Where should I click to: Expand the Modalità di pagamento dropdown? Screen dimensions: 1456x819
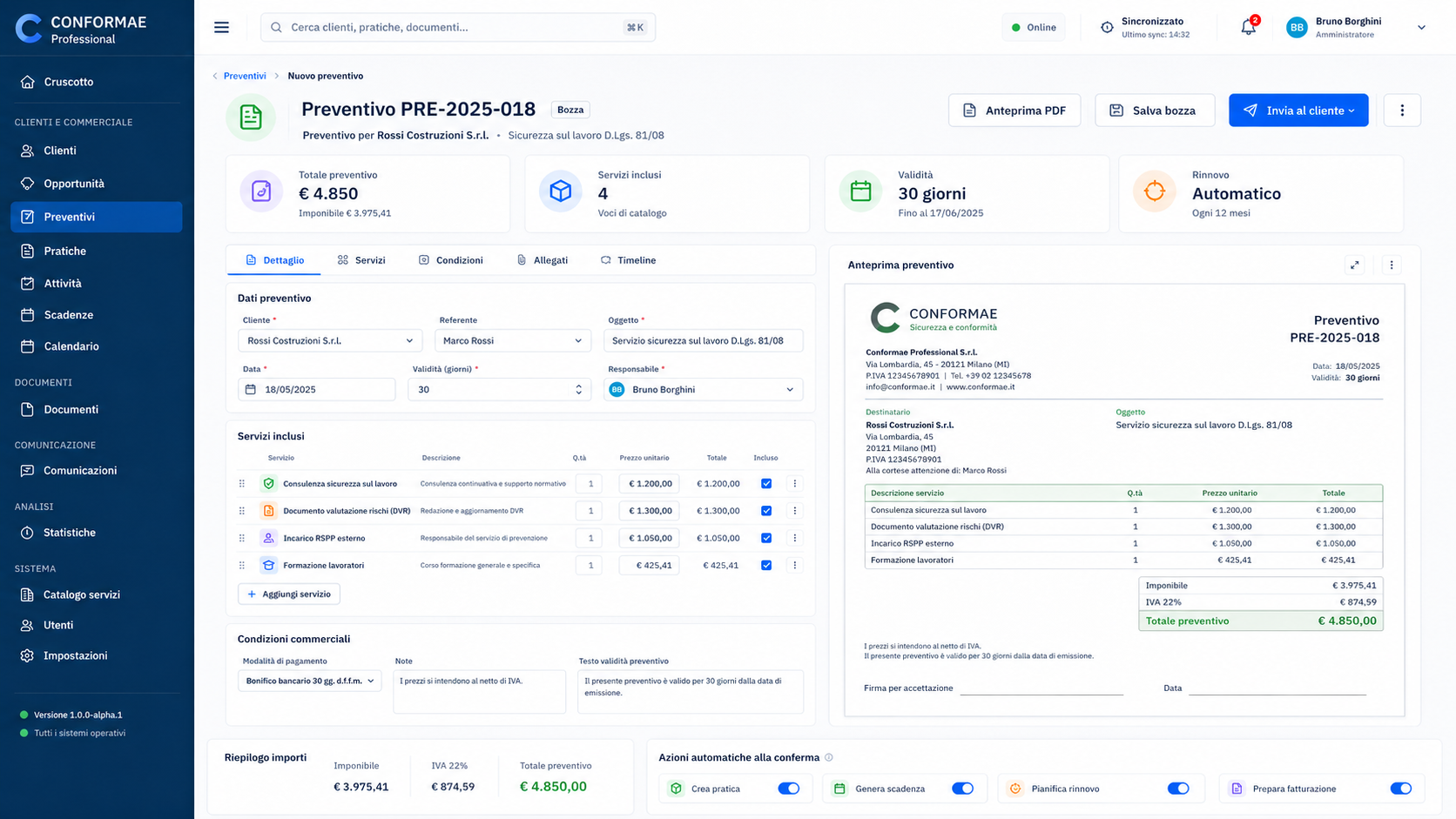pos(309,681)
